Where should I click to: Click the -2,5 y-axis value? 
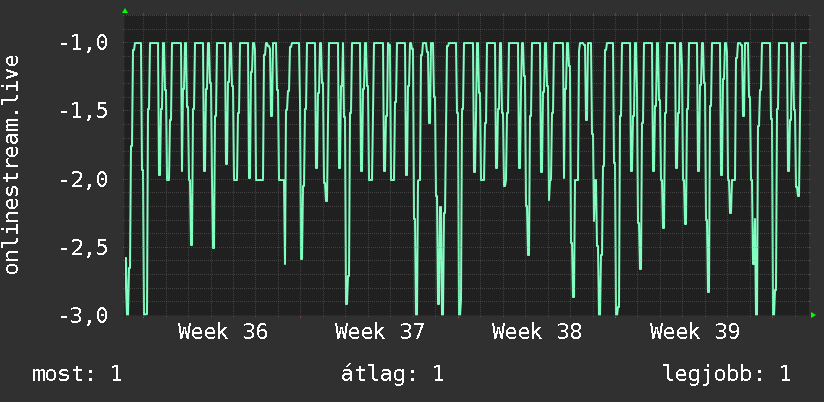point(84,248)
